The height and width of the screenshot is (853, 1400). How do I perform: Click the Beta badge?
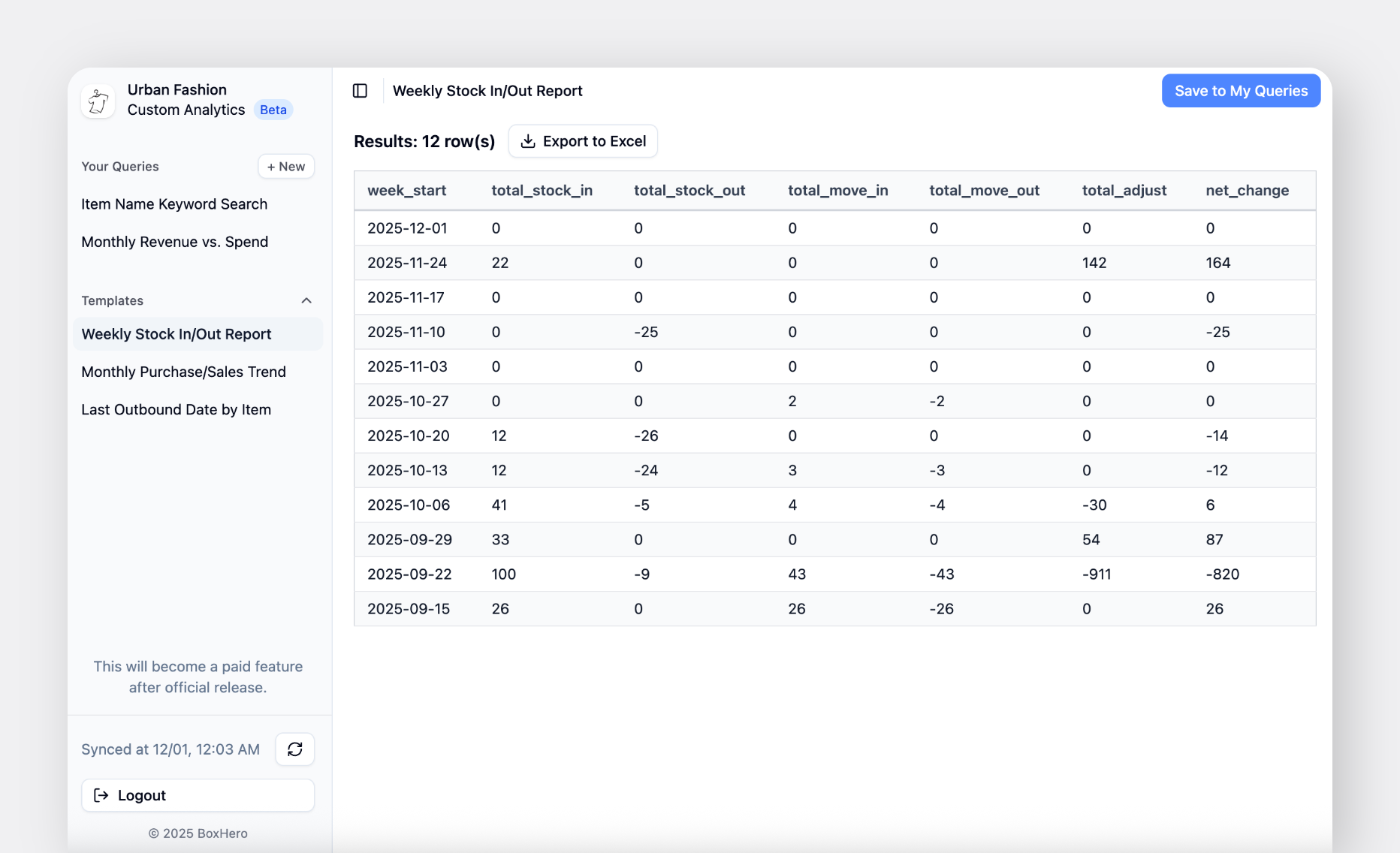[x=273, y=110]
